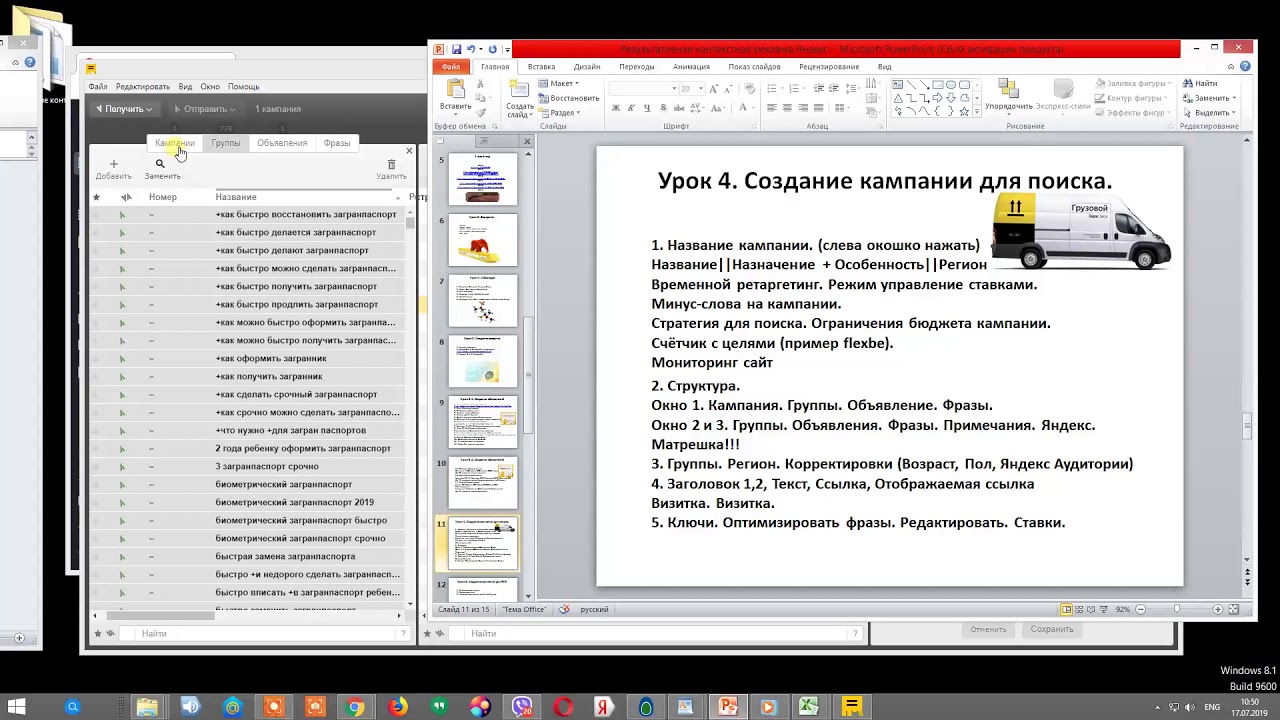Switch to the Группы tab
The width and height of the screenshot is (1280, 720).
[x=225, y=143]
